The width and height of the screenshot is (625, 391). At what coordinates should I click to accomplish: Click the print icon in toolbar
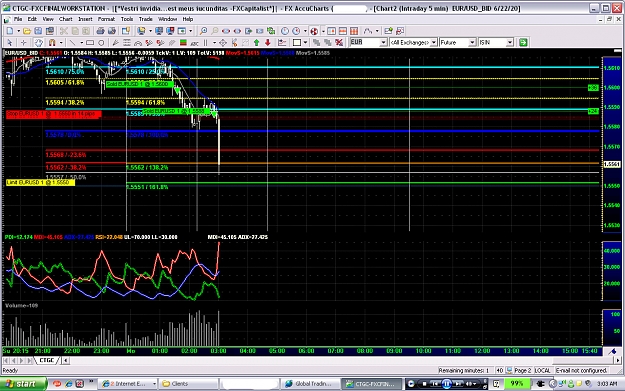pyautogui.click(x=100, y=31)
